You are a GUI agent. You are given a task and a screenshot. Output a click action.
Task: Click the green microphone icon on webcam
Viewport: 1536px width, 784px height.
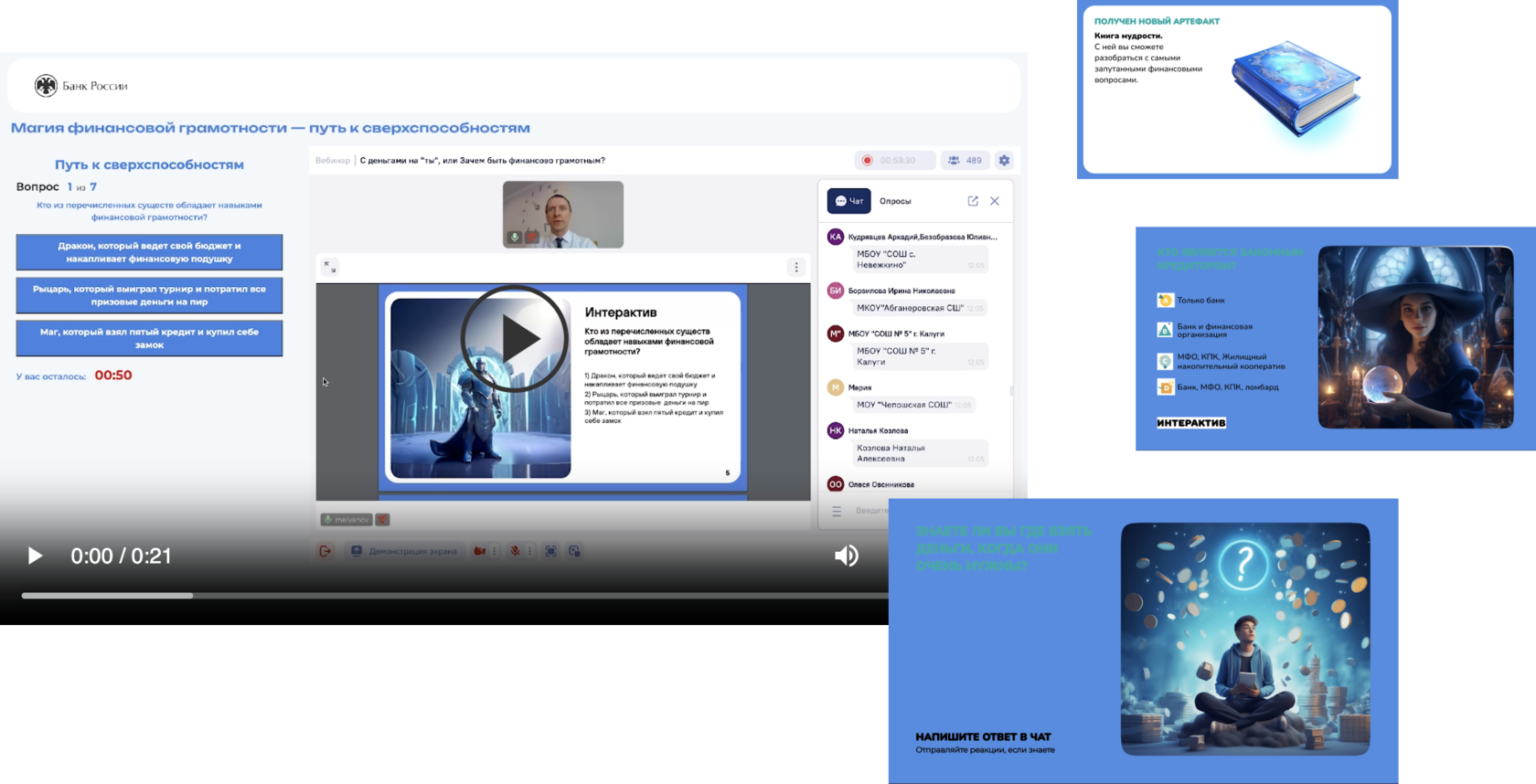point(515,238)
